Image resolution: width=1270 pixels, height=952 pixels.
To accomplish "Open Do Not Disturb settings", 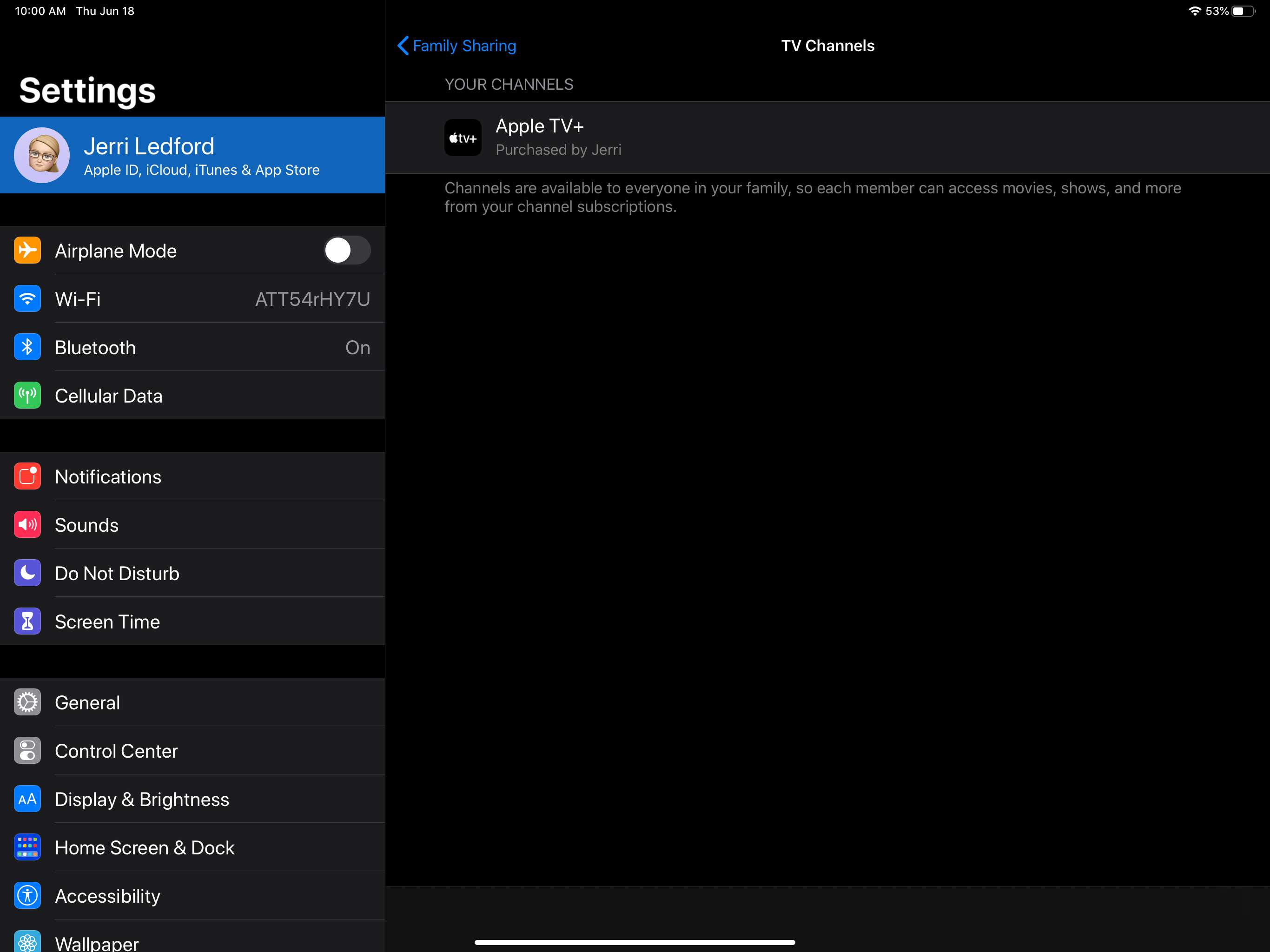I will (x=192, y=573).
